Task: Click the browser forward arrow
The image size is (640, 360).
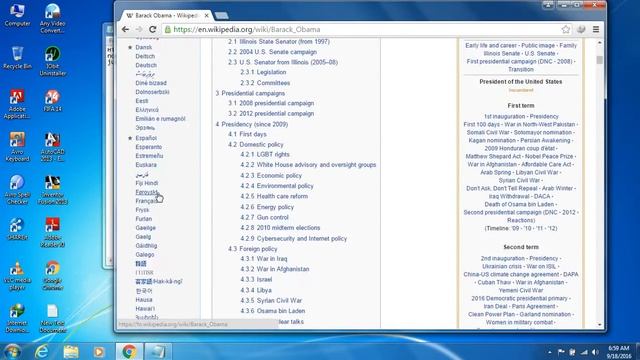Action: 139,29
